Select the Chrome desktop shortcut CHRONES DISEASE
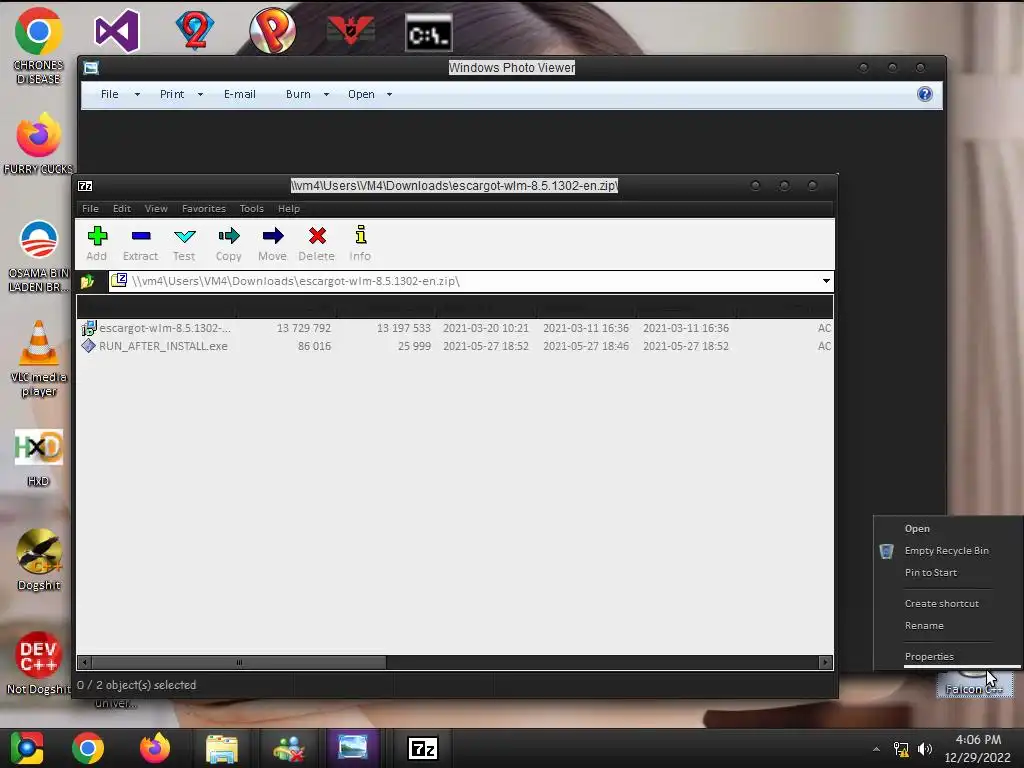This screenshot has height=768, width=1024. point(39,46)
